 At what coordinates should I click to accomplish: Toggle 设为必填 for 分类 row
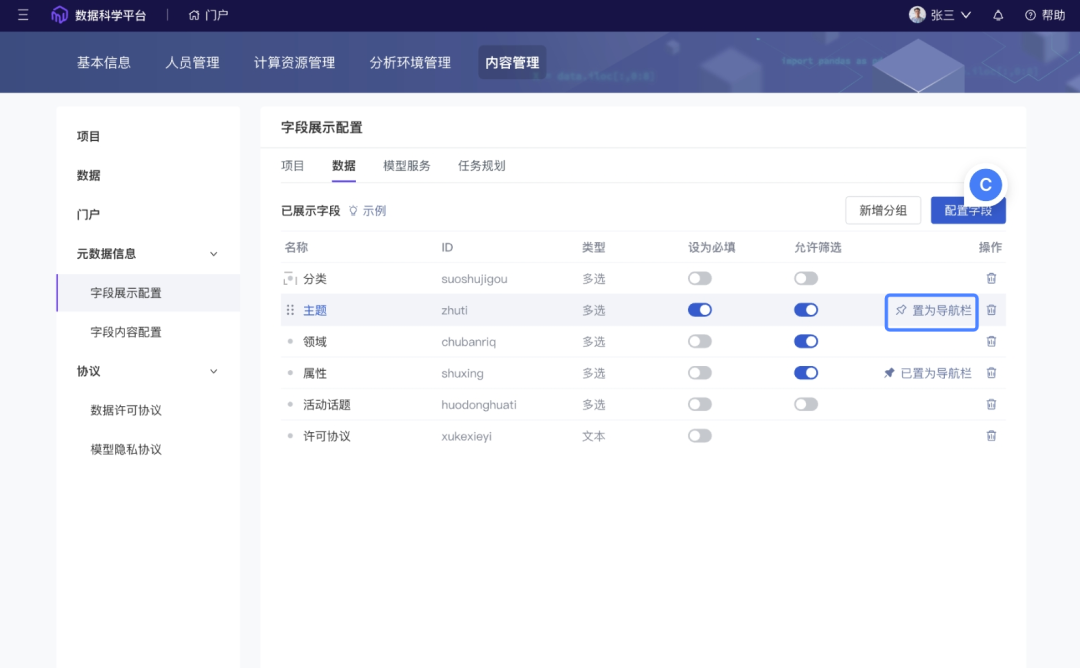pos(700,279)
